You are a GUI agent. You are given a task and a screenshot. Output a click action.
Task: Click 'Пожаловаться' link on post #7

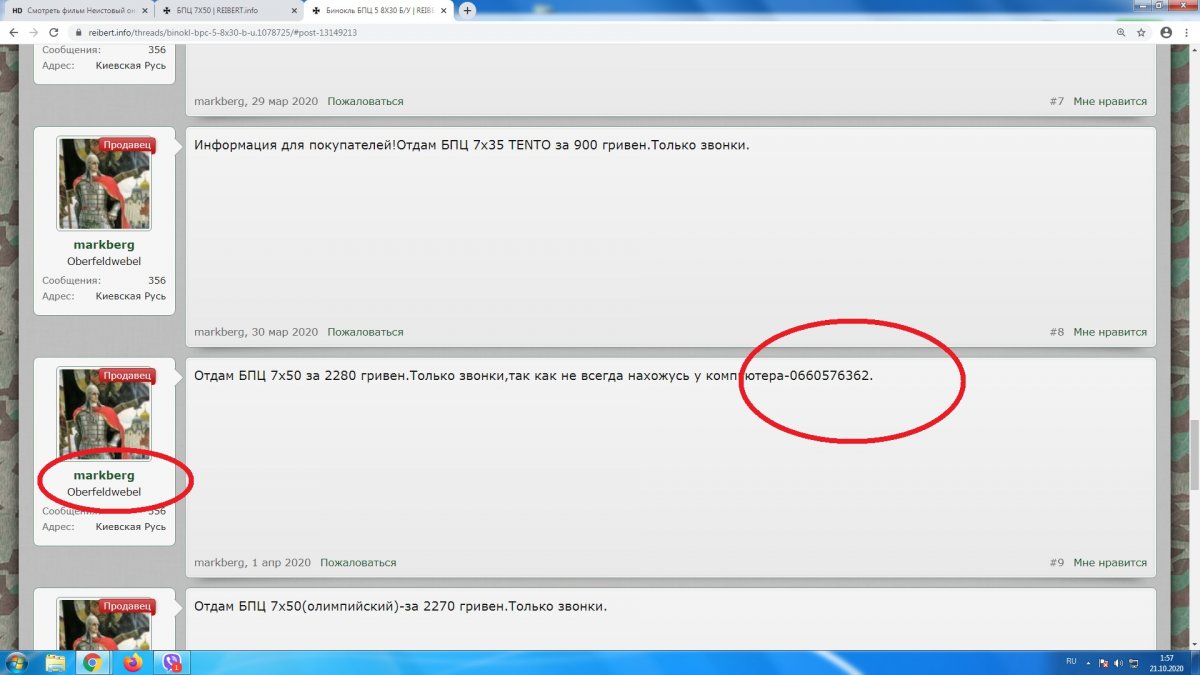click(x=365, y=101)
